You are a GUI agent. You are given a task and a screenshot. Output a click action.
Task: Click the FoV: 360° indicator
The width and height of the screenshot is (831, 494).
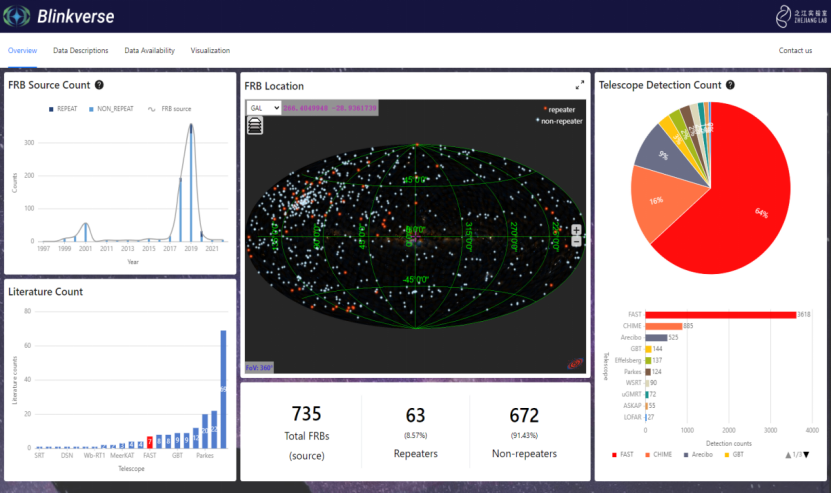pos(259,367)
